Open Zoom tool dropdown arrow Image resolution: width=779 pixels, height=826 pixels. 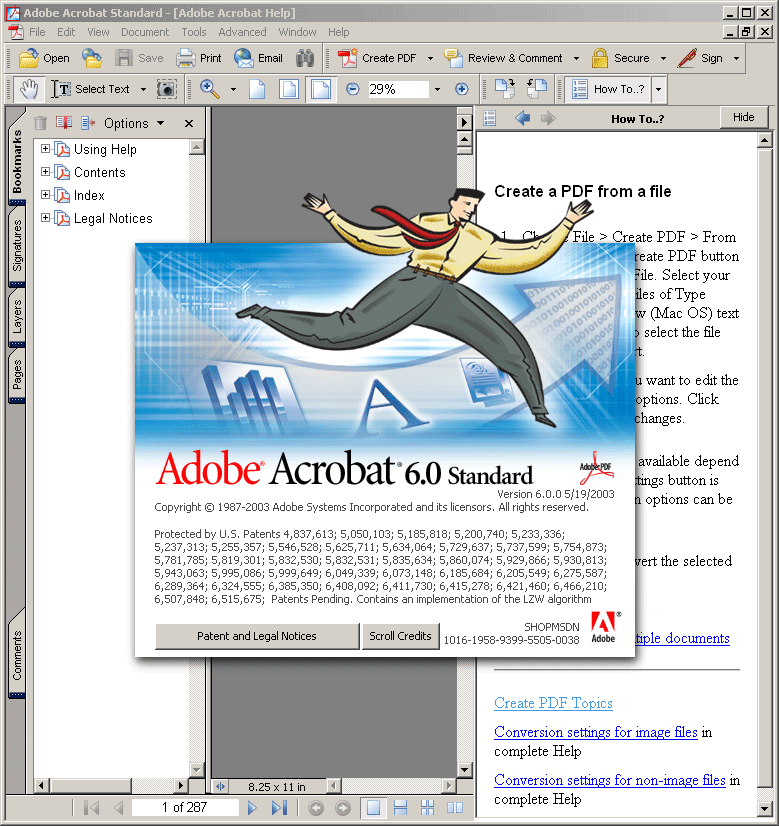pyautogui.click(x=233, y=90)
